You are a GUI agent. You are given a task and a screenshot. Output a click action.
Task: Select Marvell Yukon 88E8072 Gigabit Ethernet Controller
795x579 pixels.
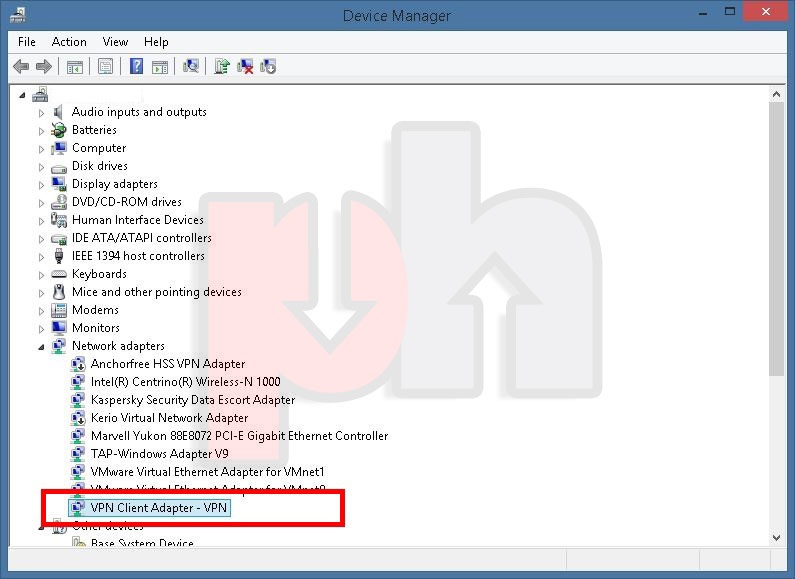(x=239, y=436)
